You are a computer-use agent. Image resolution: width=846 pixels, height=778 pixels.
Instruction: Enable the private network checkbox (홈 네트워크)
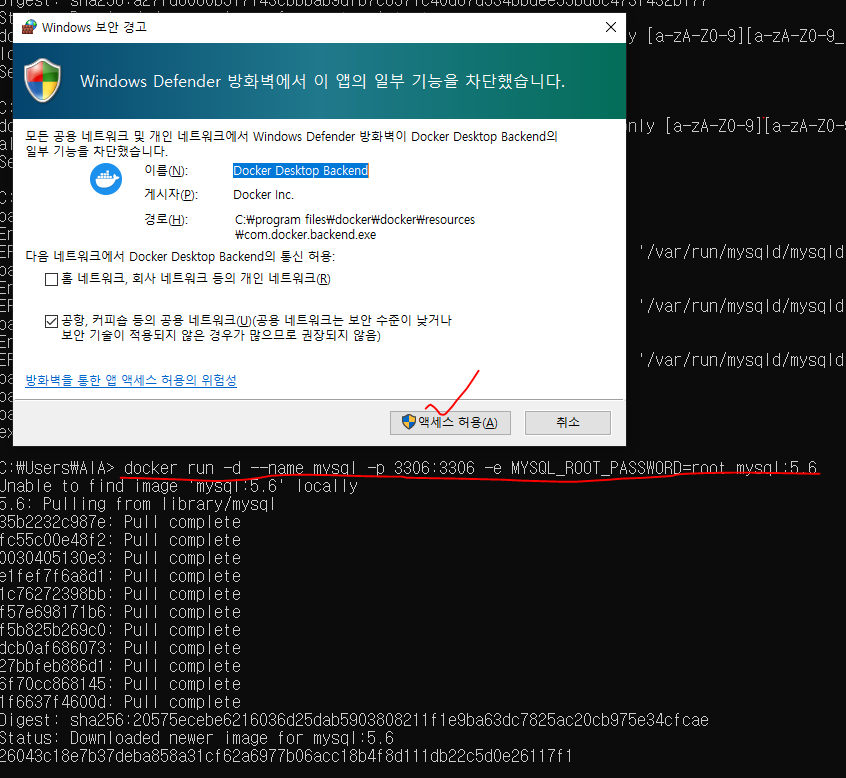tap(51, 279)
